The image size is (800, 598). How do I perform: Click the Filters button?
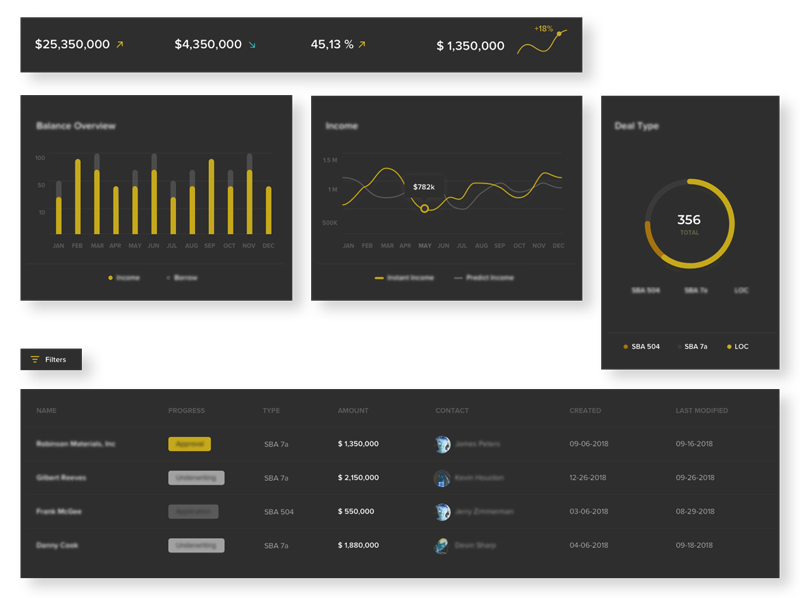51,359
